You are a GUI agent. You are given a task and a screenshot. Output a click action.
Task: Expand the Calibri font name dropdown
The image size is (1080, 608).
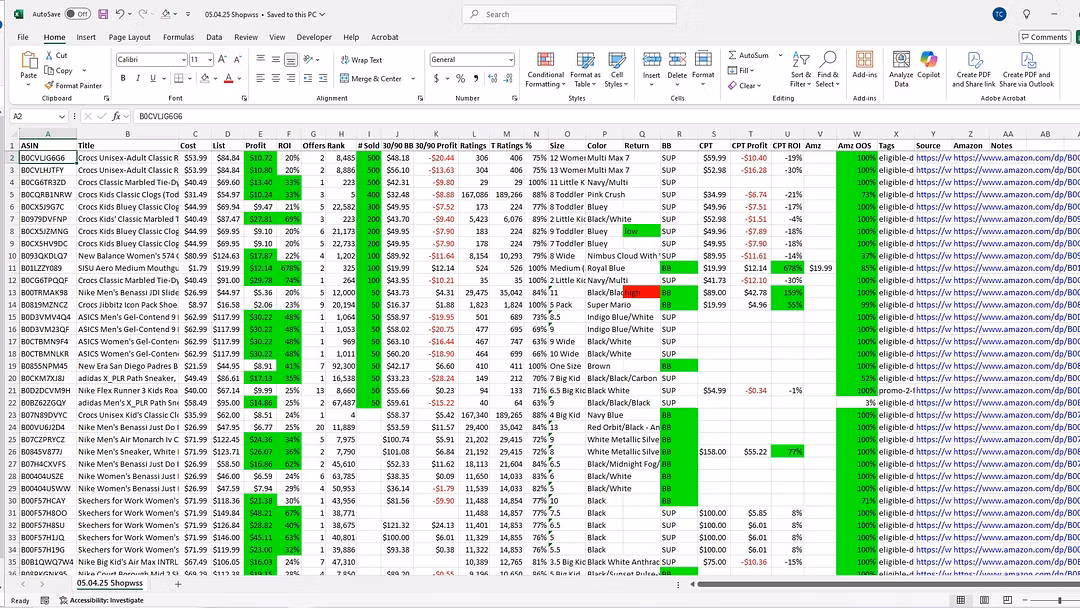[181, 60]
